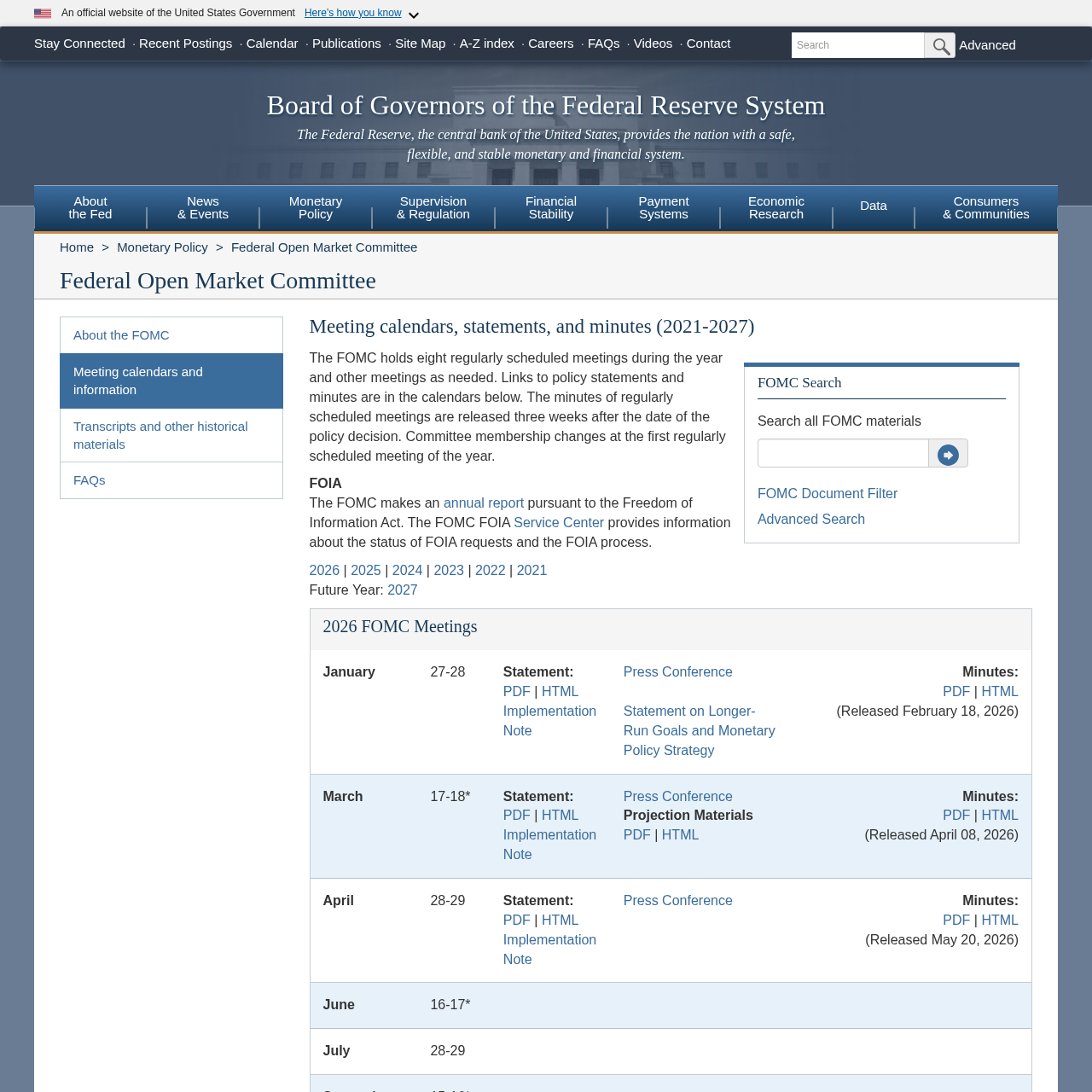
Task: Jump to the 2026 year link
Action: [x=324, y=571]
